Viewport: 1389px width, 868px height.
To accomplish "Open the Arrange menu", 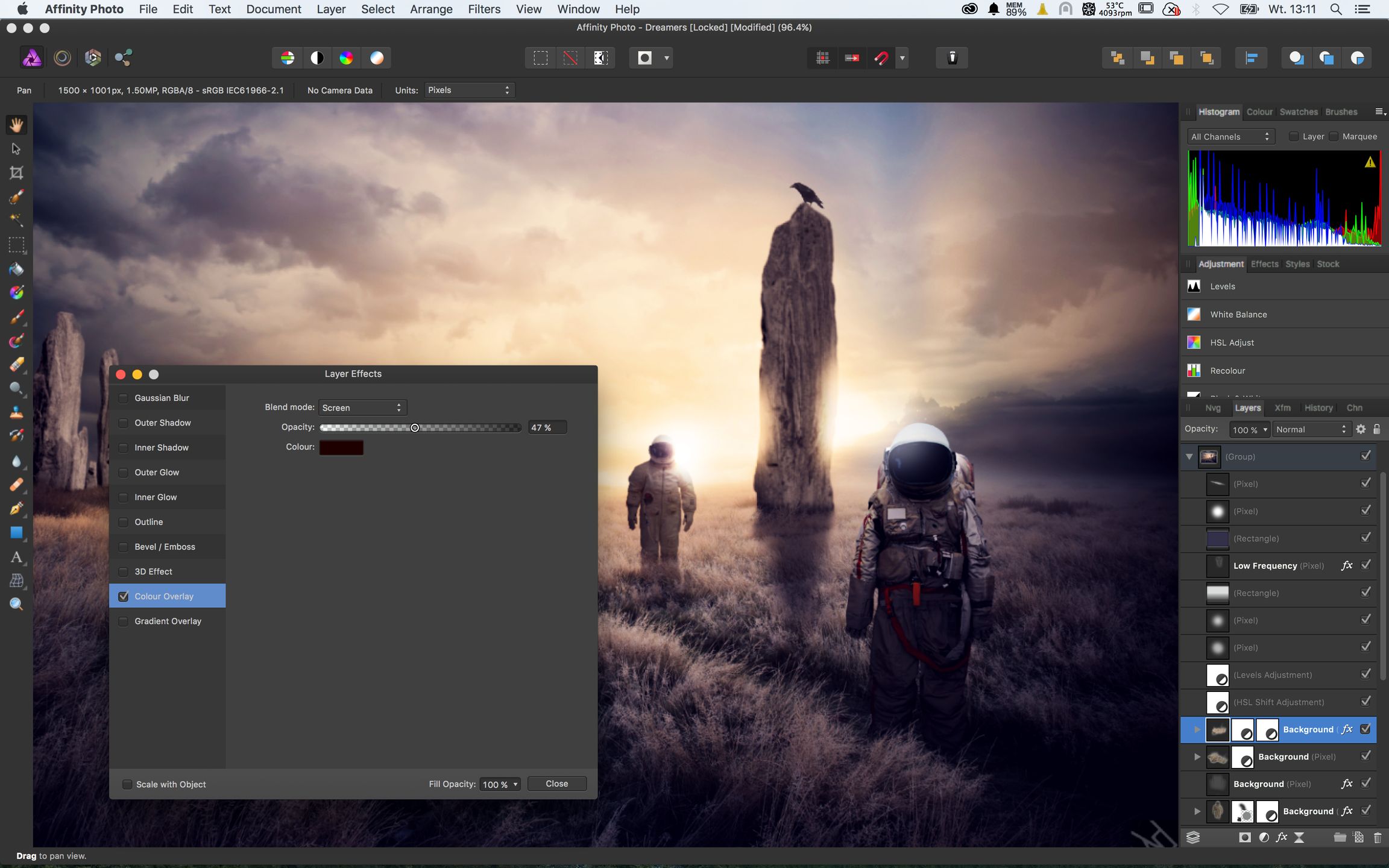I will 431,9.
